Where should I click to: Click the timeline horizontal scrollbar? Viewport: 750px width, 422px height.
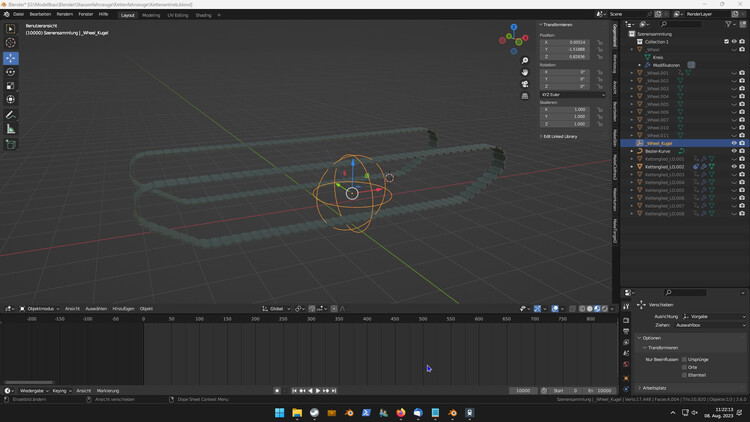[x=29, y=382]
